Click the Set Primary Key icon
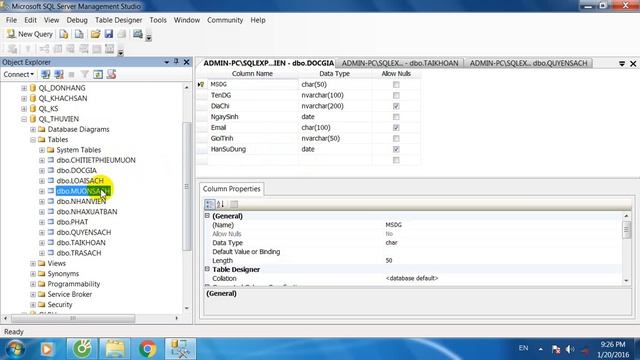Viewport: 640px width, 360px height. point(28,49)
